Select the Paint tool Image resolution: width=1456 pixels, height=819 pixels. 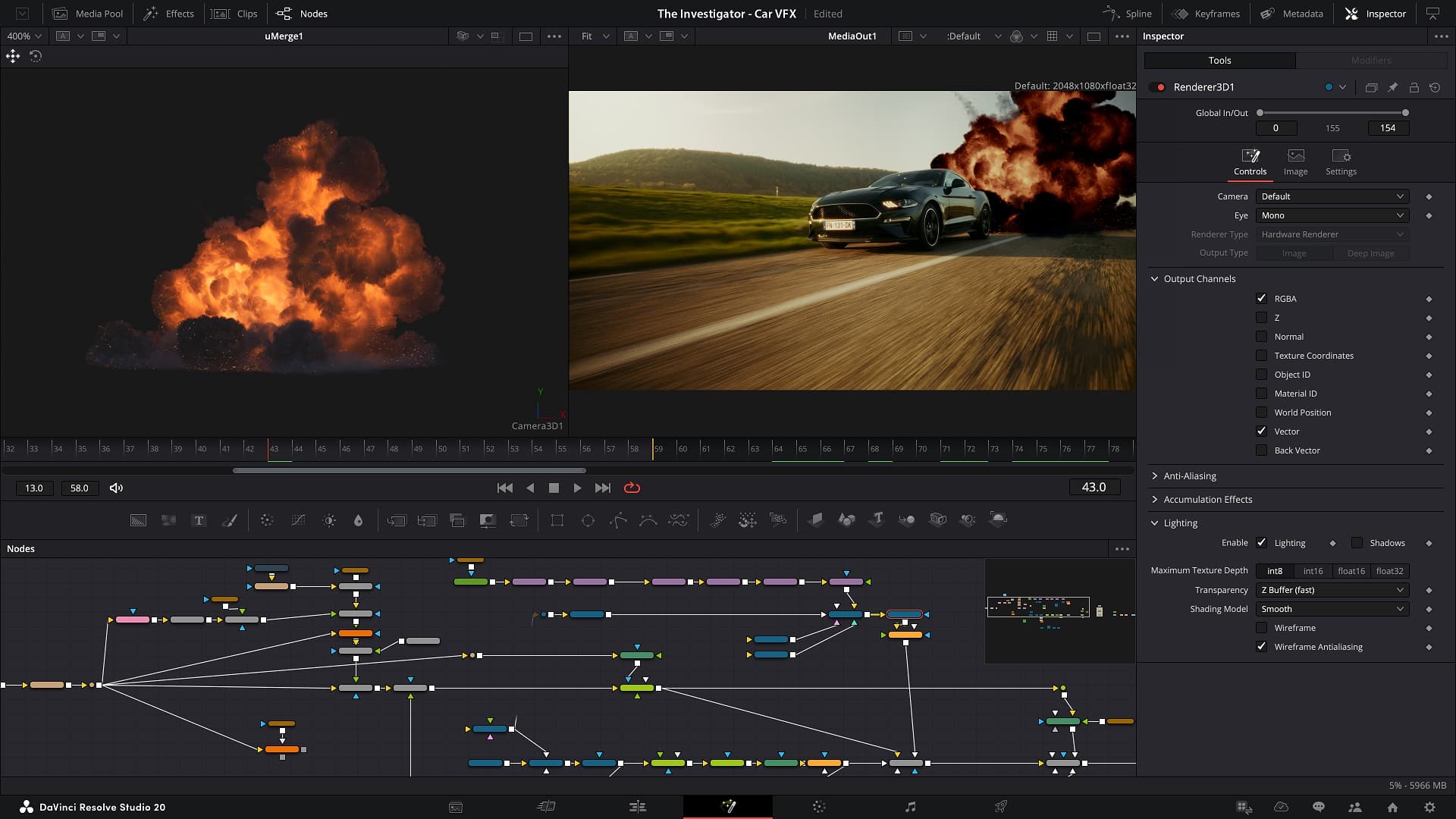[231, 520]
